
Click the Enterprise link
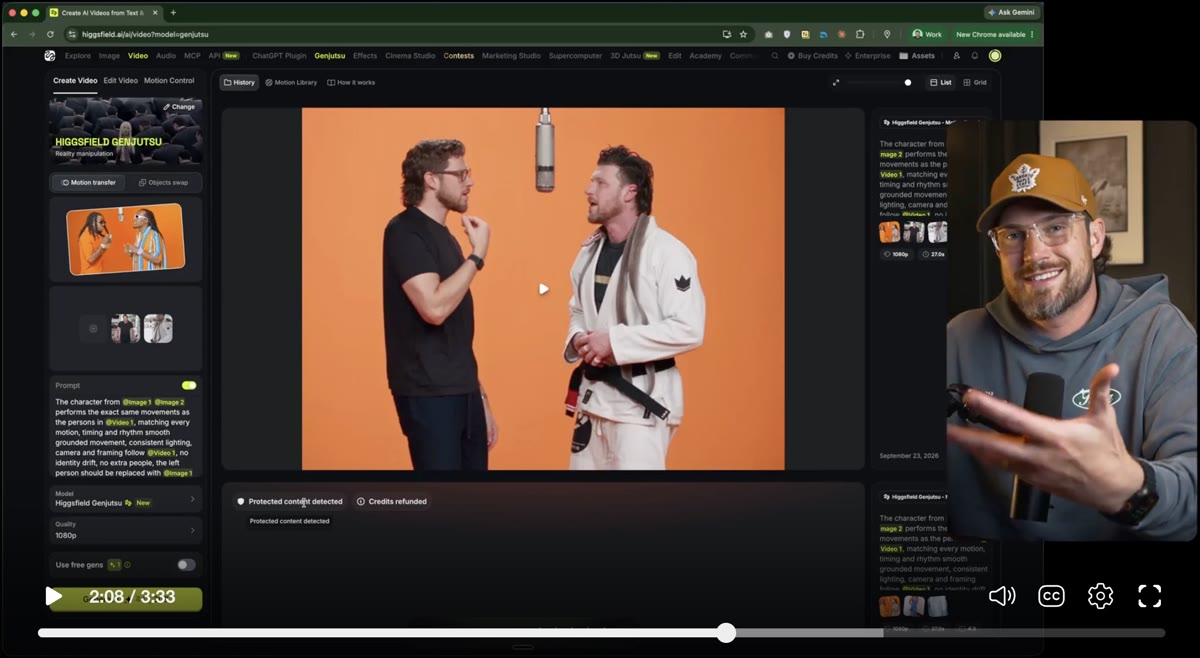point(868,56)
